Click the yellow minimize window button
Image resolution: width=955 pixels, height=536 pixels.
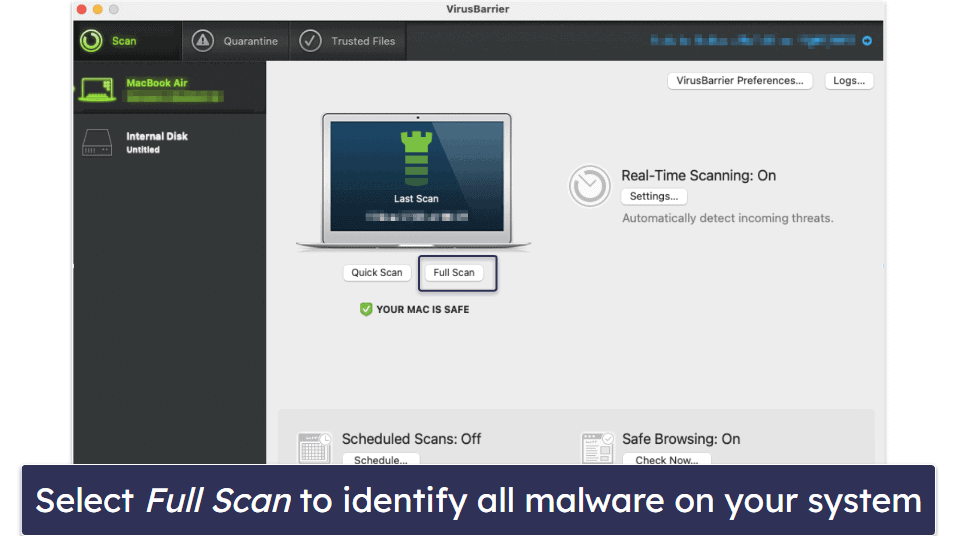(x=97, y=9)
